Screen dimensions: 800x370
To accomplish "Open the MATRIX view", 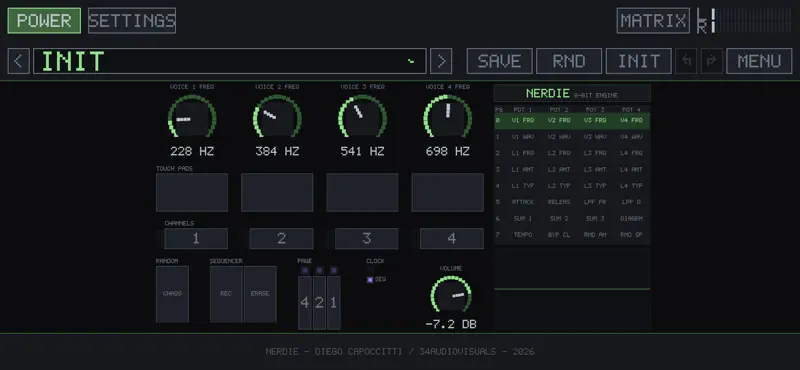I will tap(653, 20).
